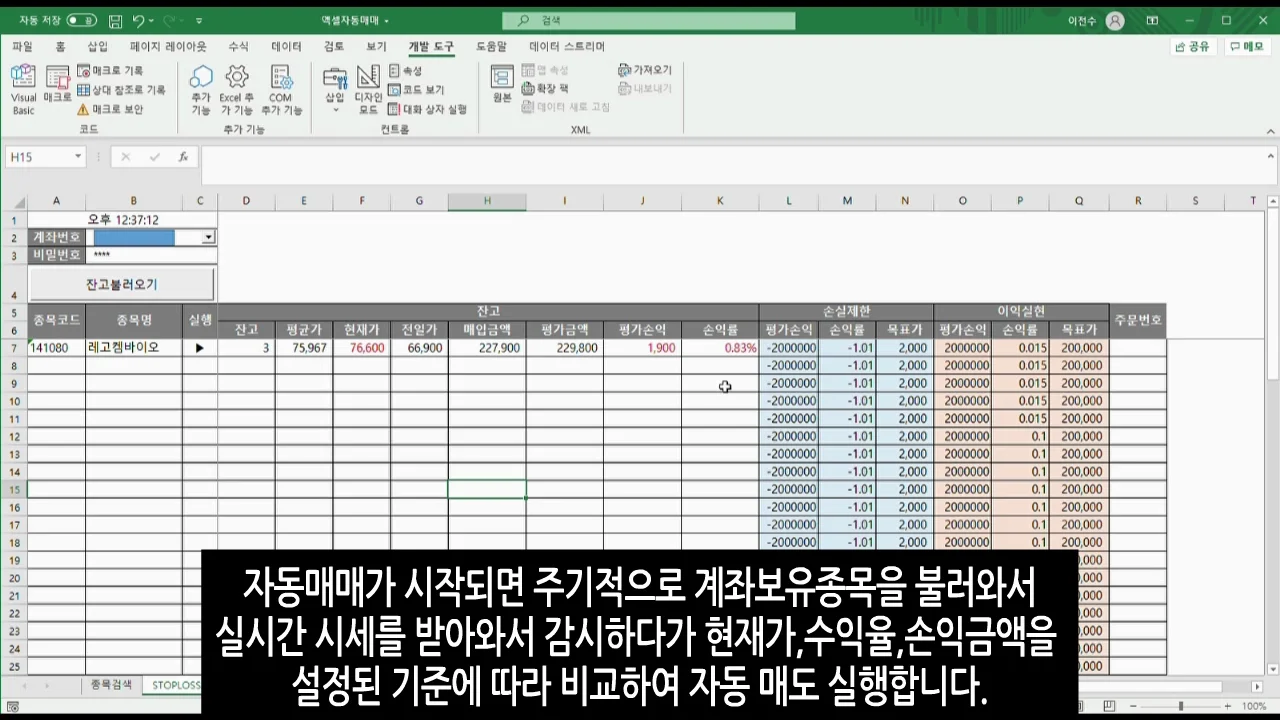The width and height of the screenshot is (1280, 720).
Task: Toggle Design Mode (디자인 모드)
Action: tap(368, 90)
